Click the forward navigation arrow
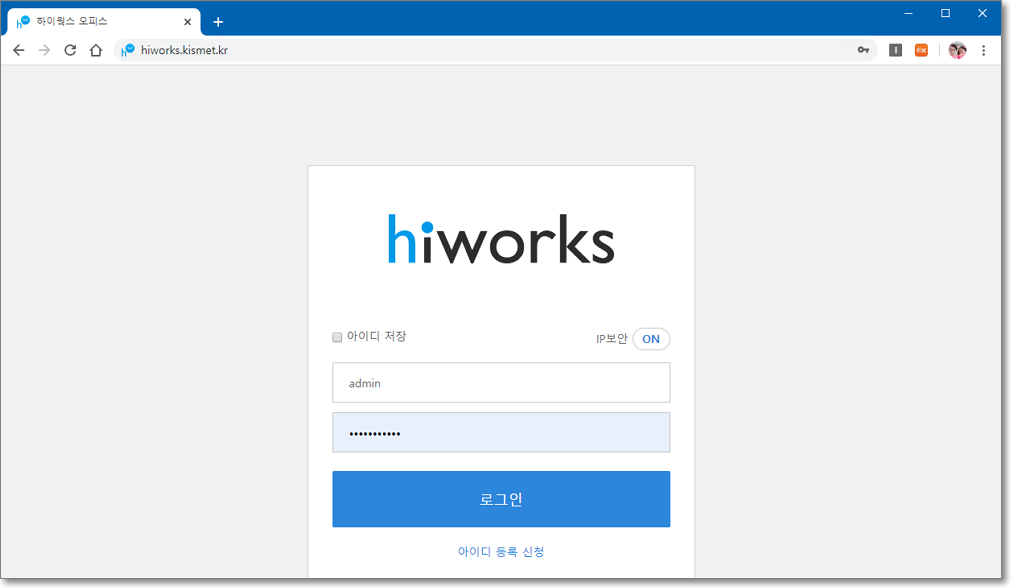This screenshot has height=588, width=1011. (x=44, y=50)
